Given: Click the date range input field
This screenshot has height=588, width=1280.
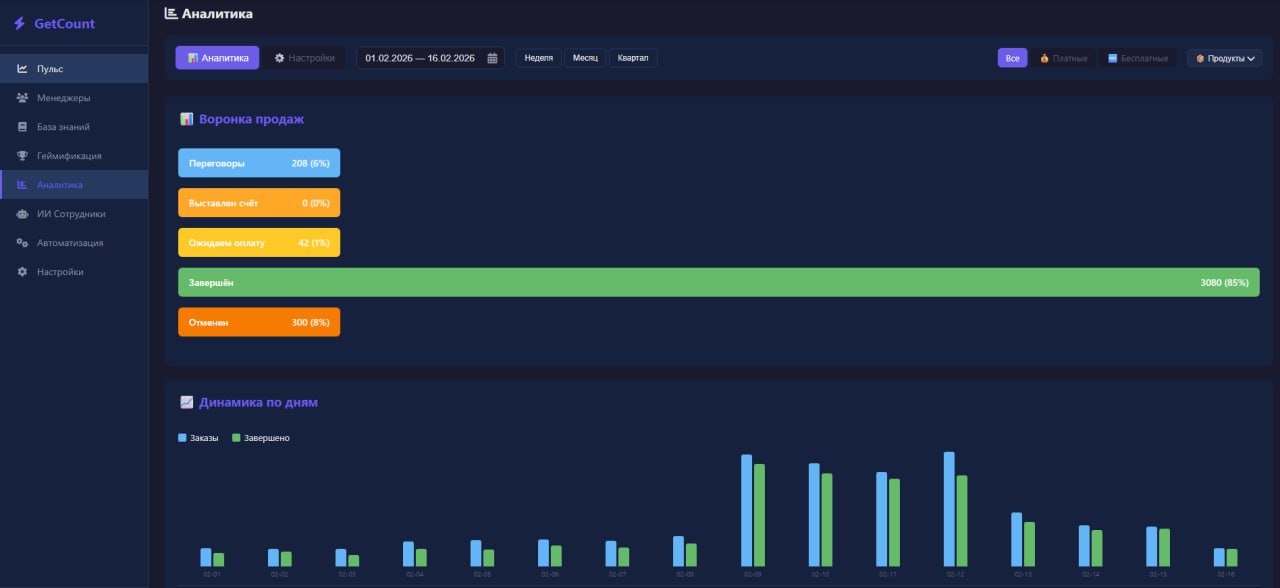Looking at the screenshot, I should [x=420, y=58].
